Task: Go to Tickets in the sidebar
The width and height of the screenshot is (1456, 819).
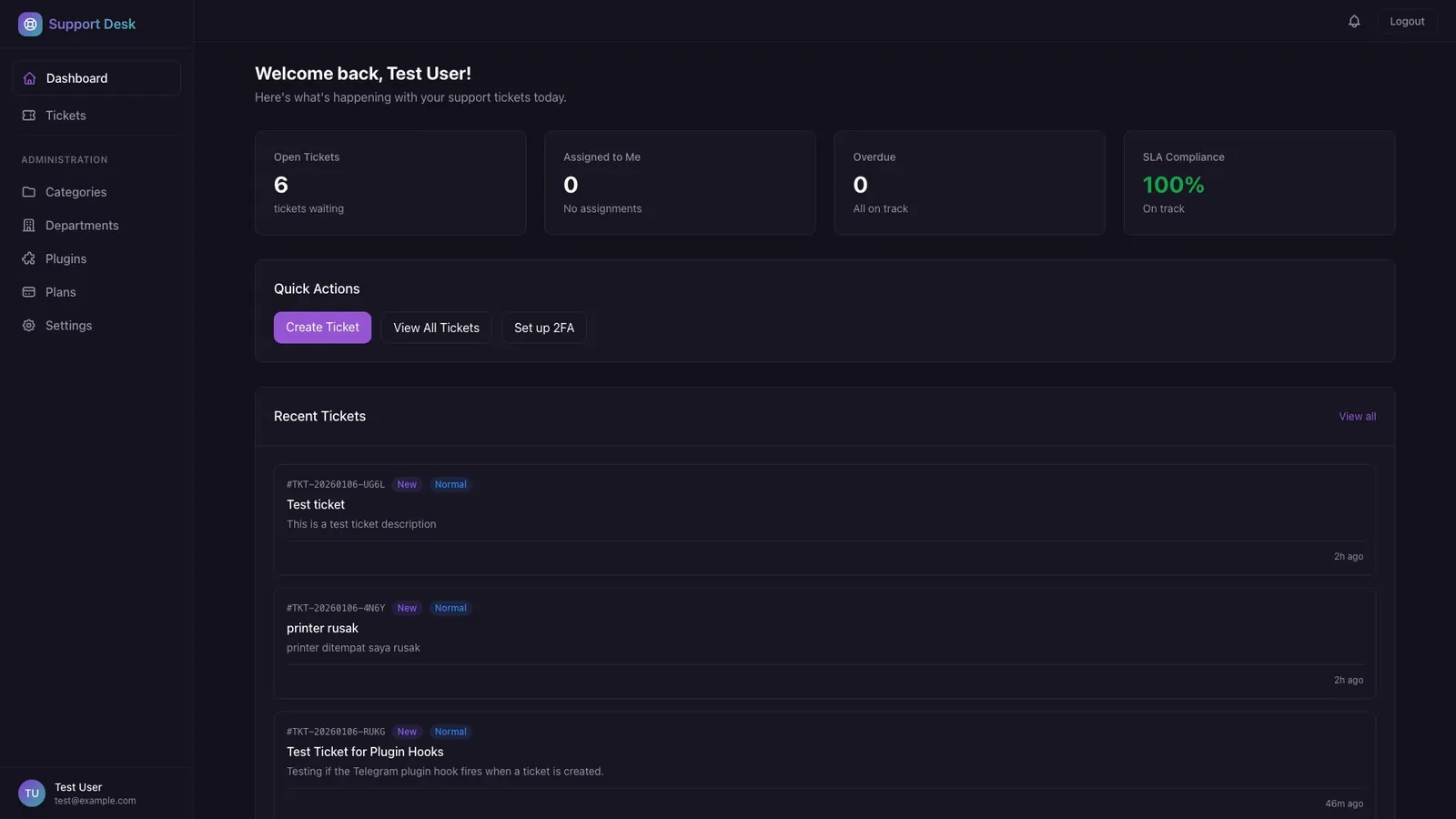Action: pos(96,116)
